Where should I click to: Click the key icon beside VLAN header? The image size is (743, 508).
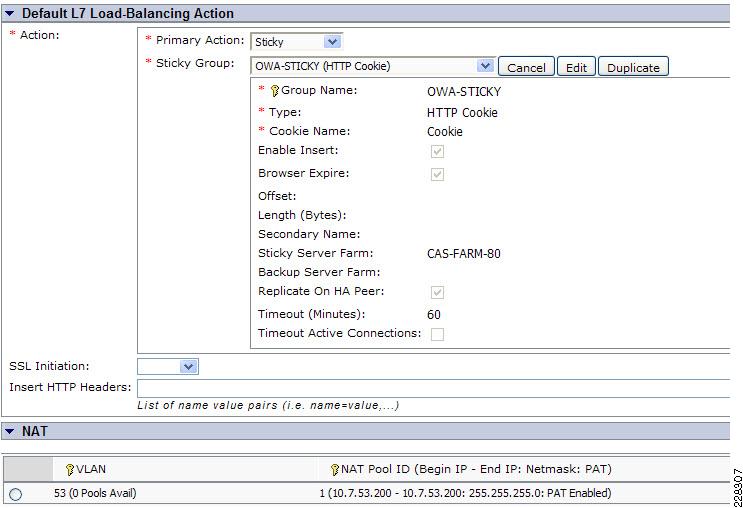point(70,470)
